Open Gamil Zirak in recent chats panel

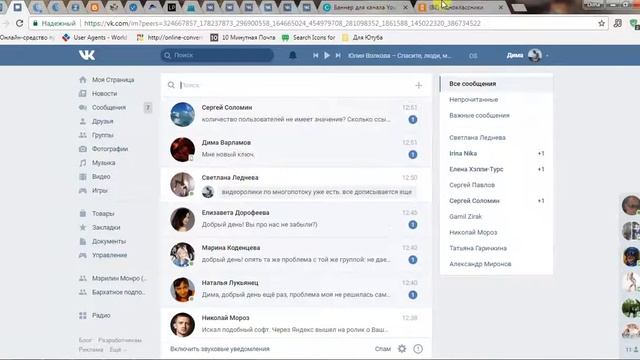click(x=496, y=217)
